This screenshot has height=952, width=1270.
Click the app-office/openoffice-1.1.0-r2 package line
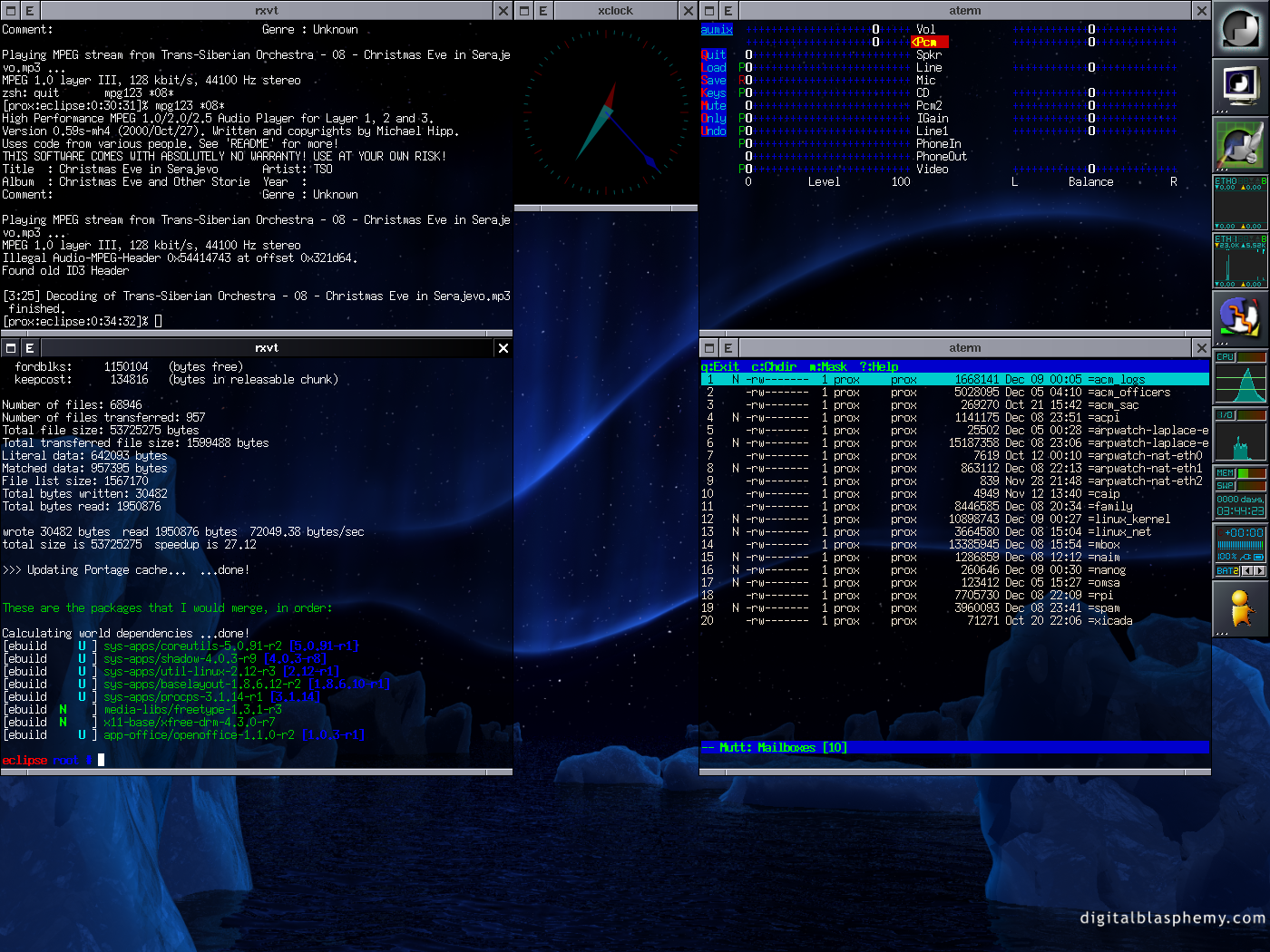click(184, 735)
